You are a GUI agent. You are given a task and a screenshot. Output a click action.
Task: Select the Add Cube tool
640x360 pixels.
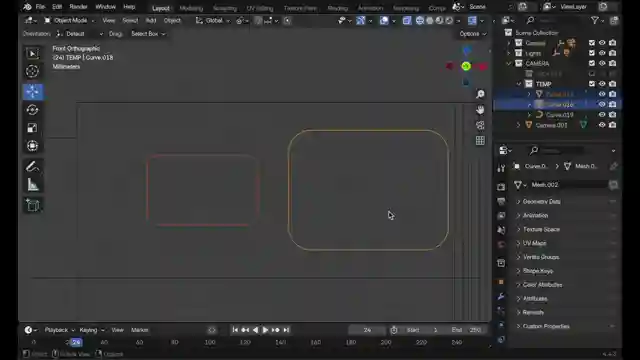(32, 205)
